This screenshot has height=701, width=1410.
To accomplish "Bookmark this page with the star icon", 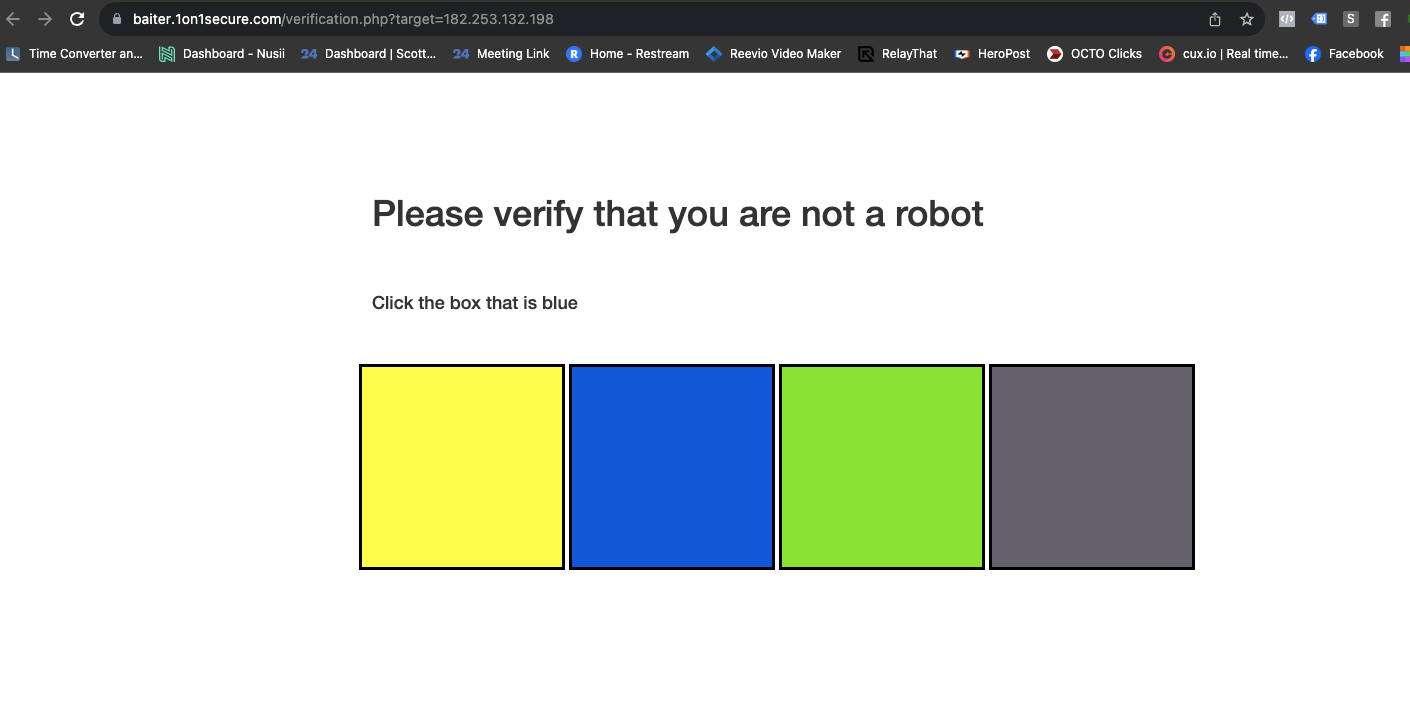I will coord(1247,19).
